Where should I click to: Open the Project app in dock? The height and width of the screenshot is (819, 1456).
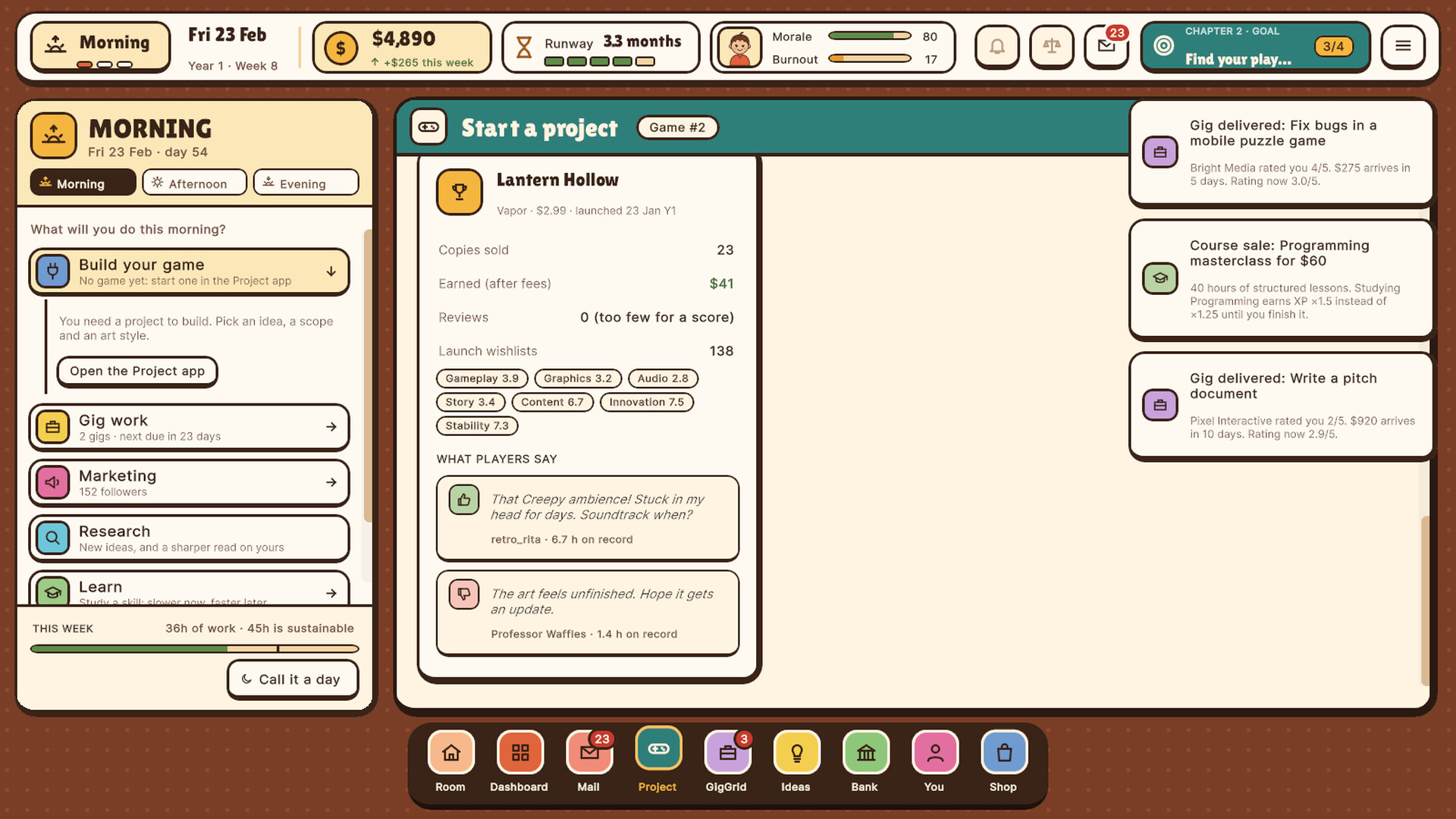(657, 749)
